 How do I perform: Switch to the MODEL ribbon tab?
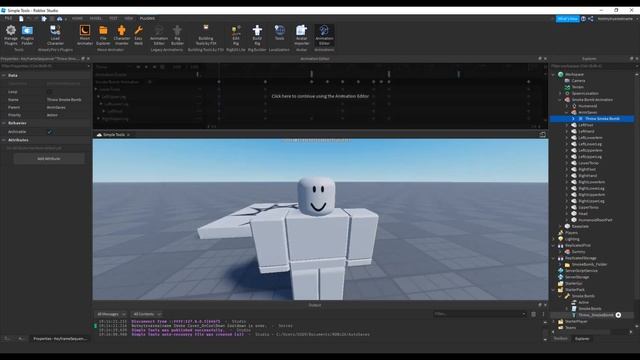96,18
